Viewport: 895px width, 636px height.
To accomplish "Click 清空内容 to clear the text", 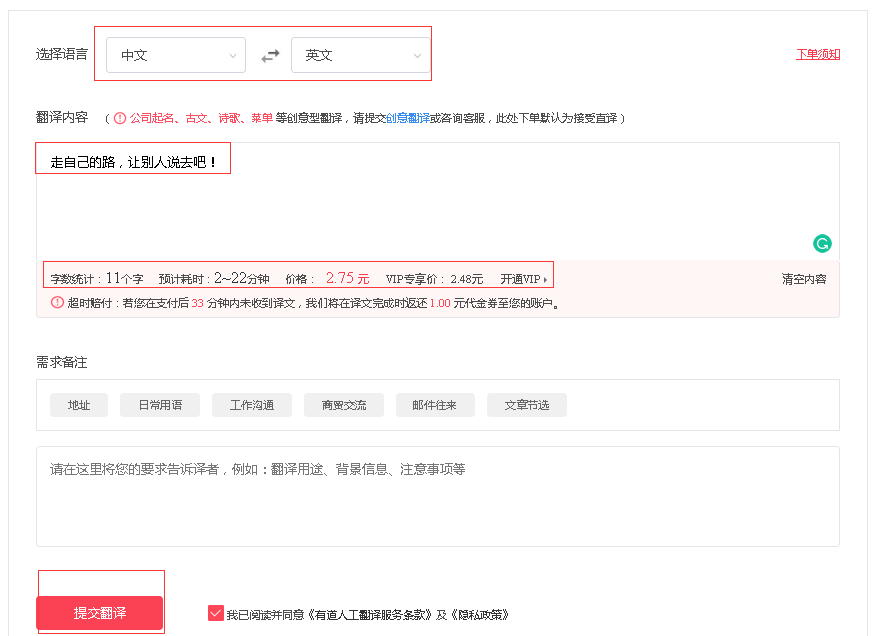I will click(x=804, y=279).
